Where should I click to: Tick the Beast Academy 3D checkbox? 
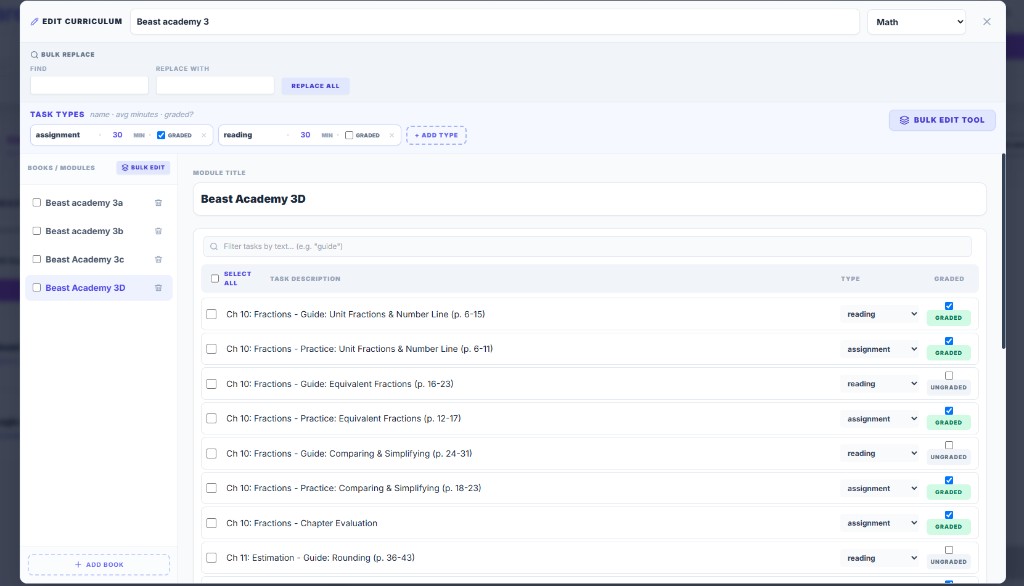coord(37,287)
